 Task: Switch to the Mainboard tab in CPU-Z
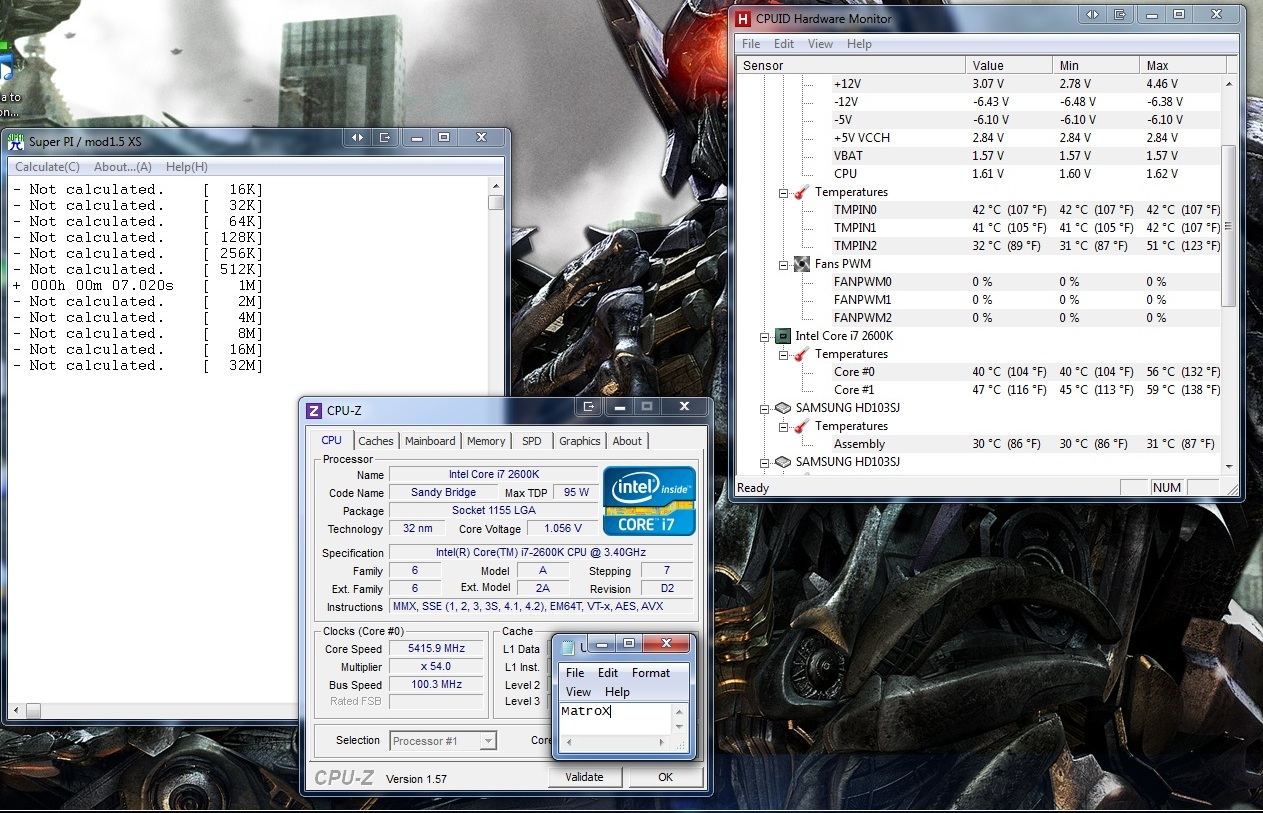click(x=430, y=441)
